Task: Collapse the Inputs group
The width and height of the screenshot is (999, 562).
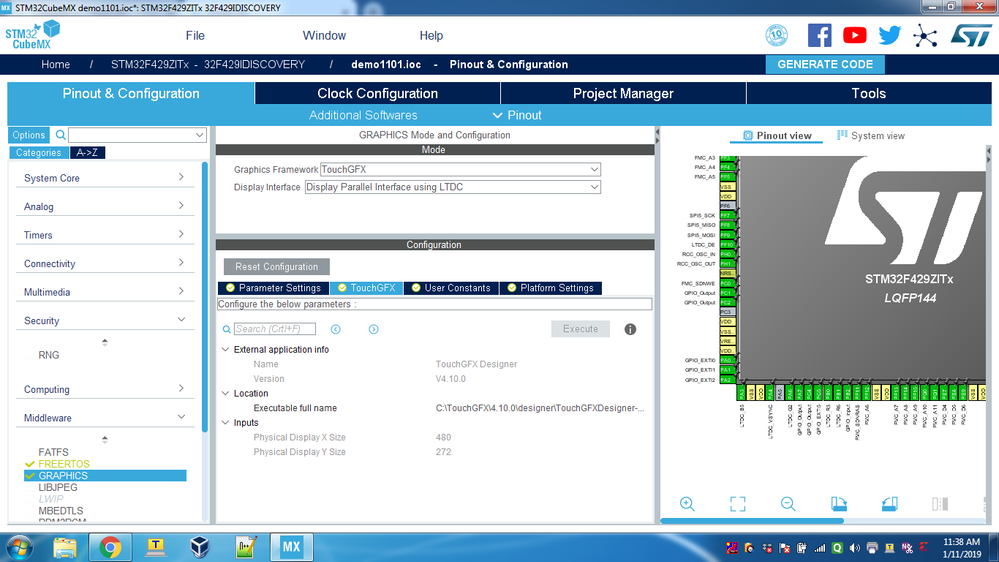Action: tap(226, 423)
